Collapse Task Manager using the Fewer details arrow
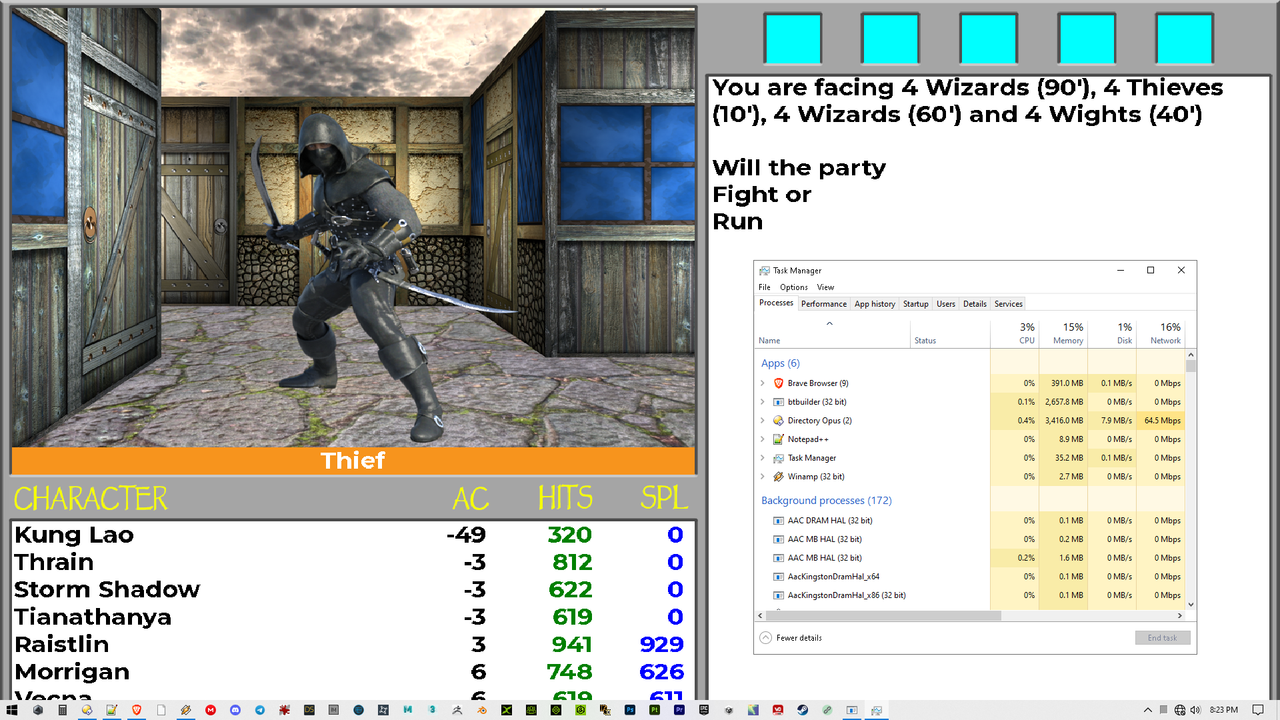 766,637
